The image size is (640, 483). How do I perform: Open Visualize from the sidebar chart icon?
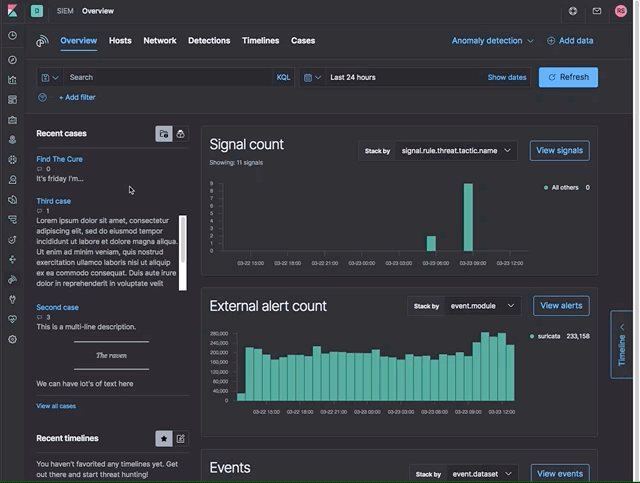[x=12, y=80]
